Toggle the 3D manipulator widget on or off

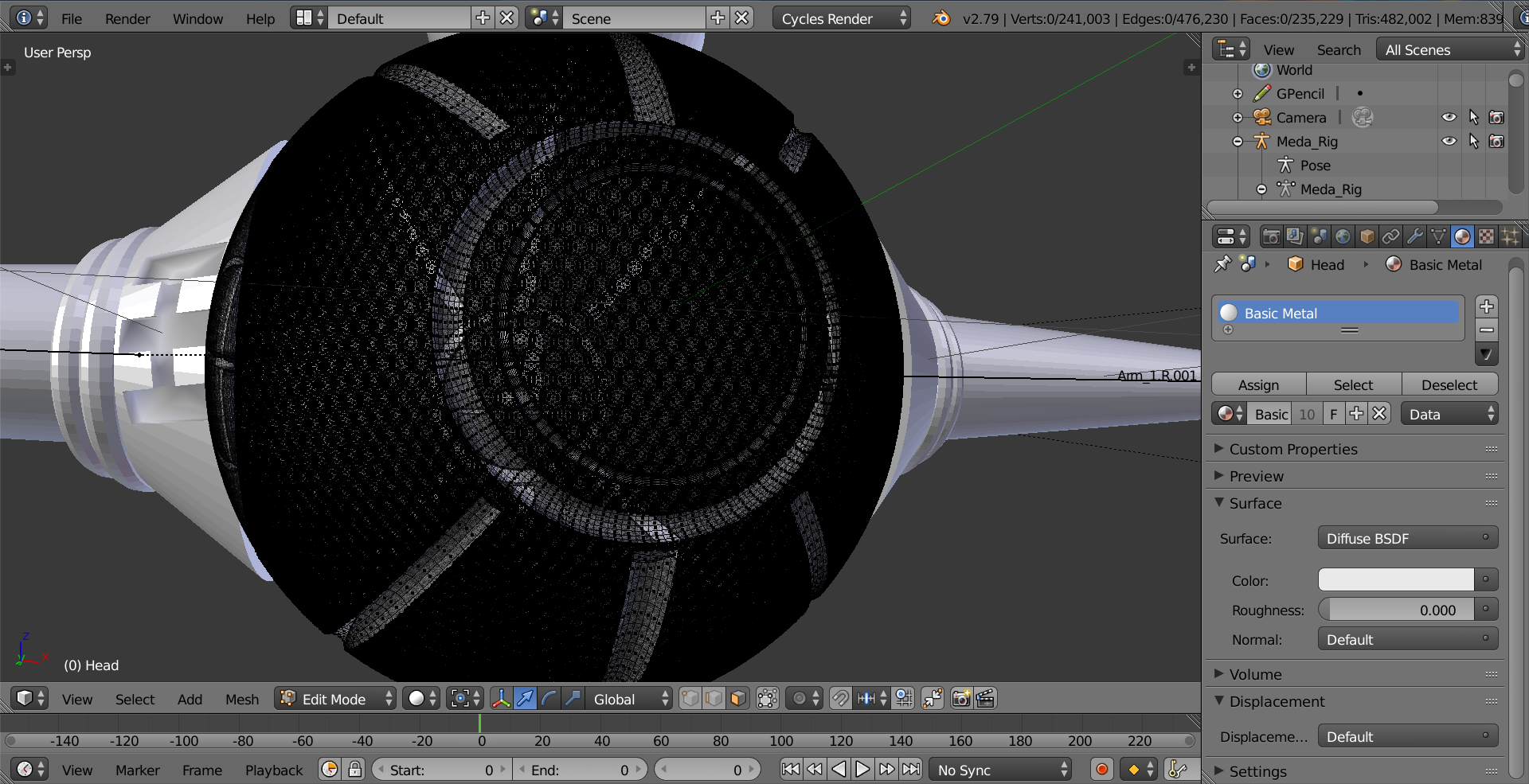[501, 699]
